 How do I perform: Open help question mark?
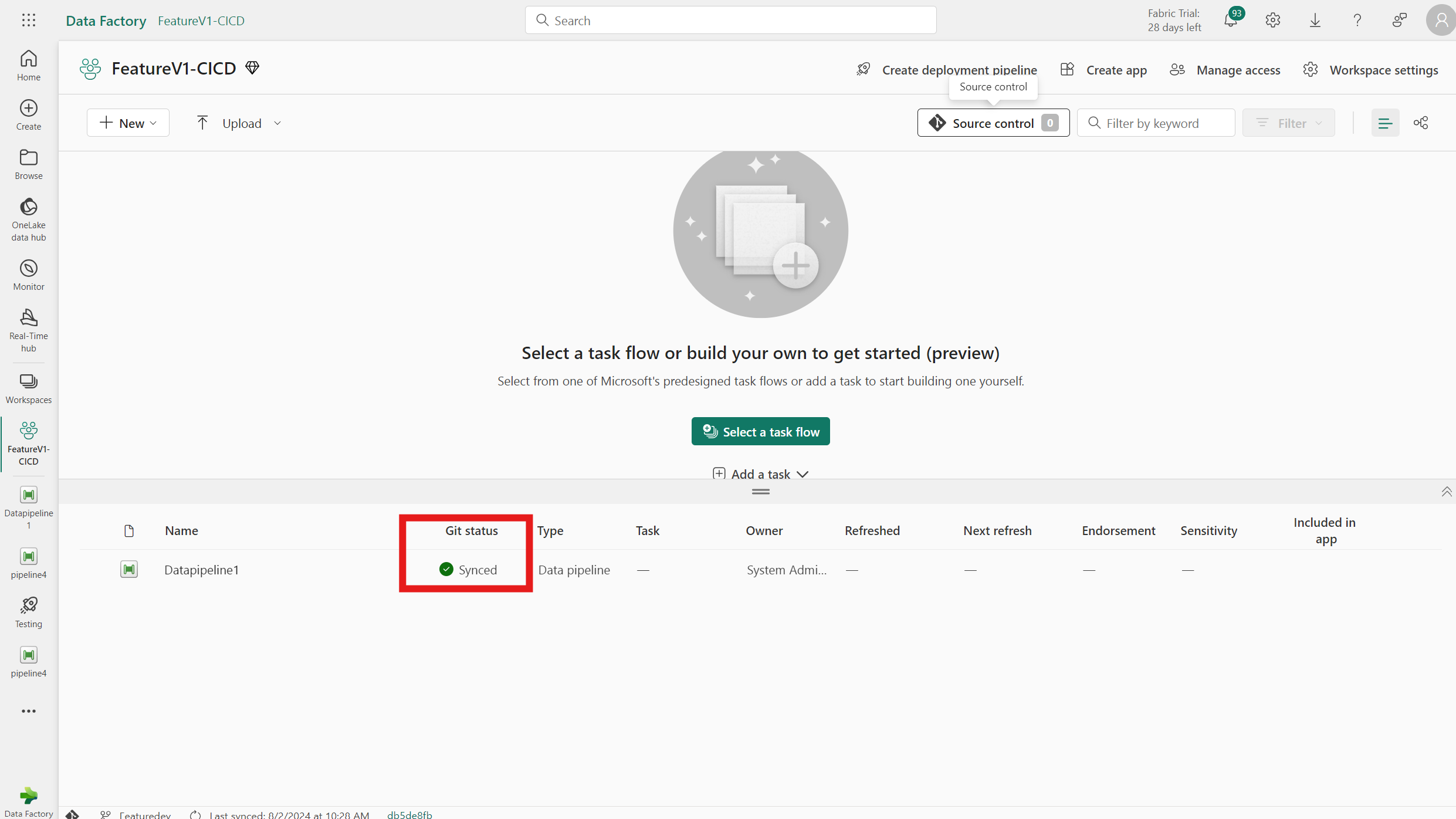point(1357,21)
